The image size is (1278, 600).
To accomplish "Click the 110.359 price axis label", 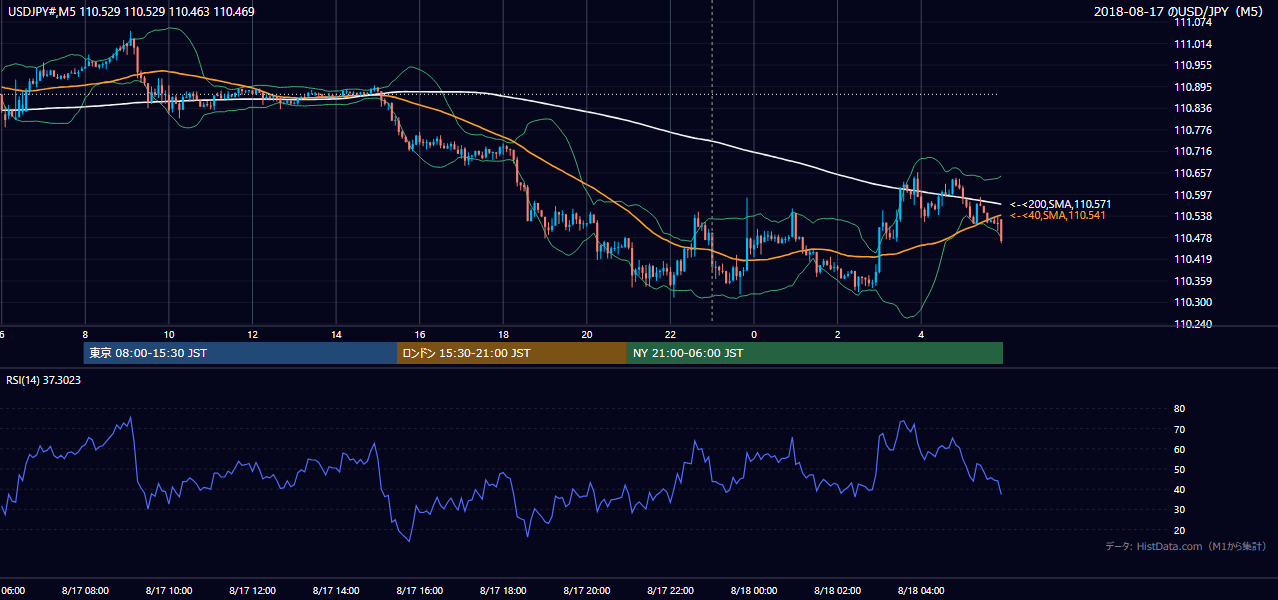I will [1193, 281].
